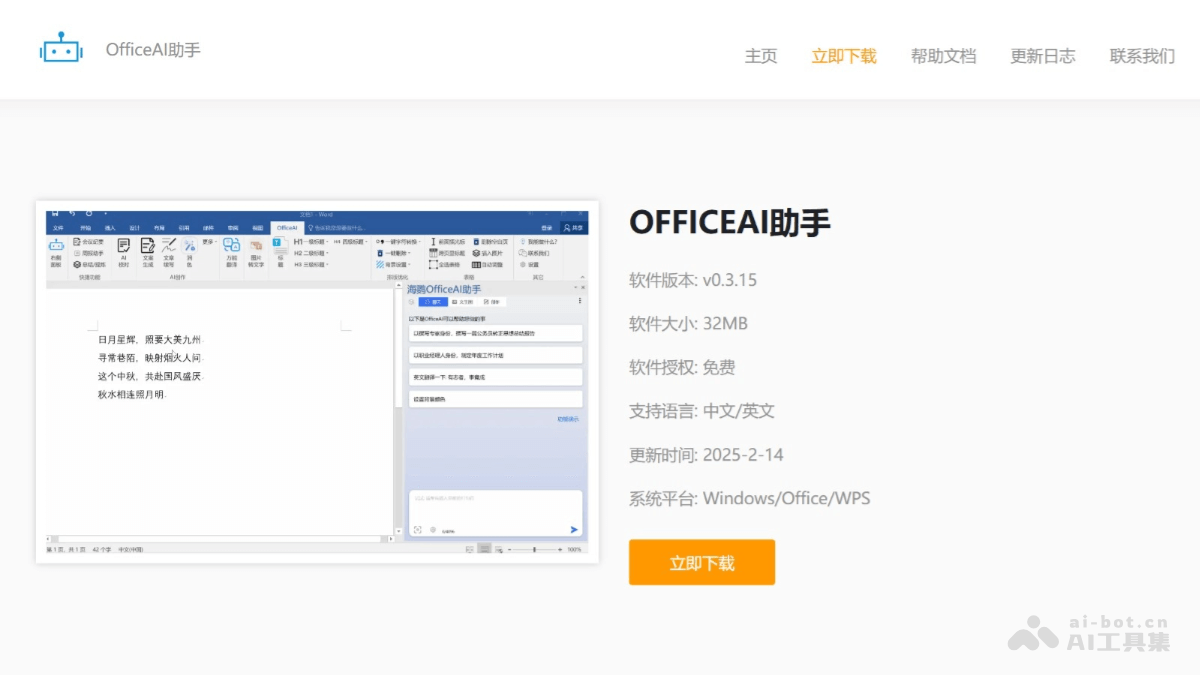Click the OfficeAI助手 robot logo
The height and width of the screenshot is (675, 1200).
[x=61, y=49]
